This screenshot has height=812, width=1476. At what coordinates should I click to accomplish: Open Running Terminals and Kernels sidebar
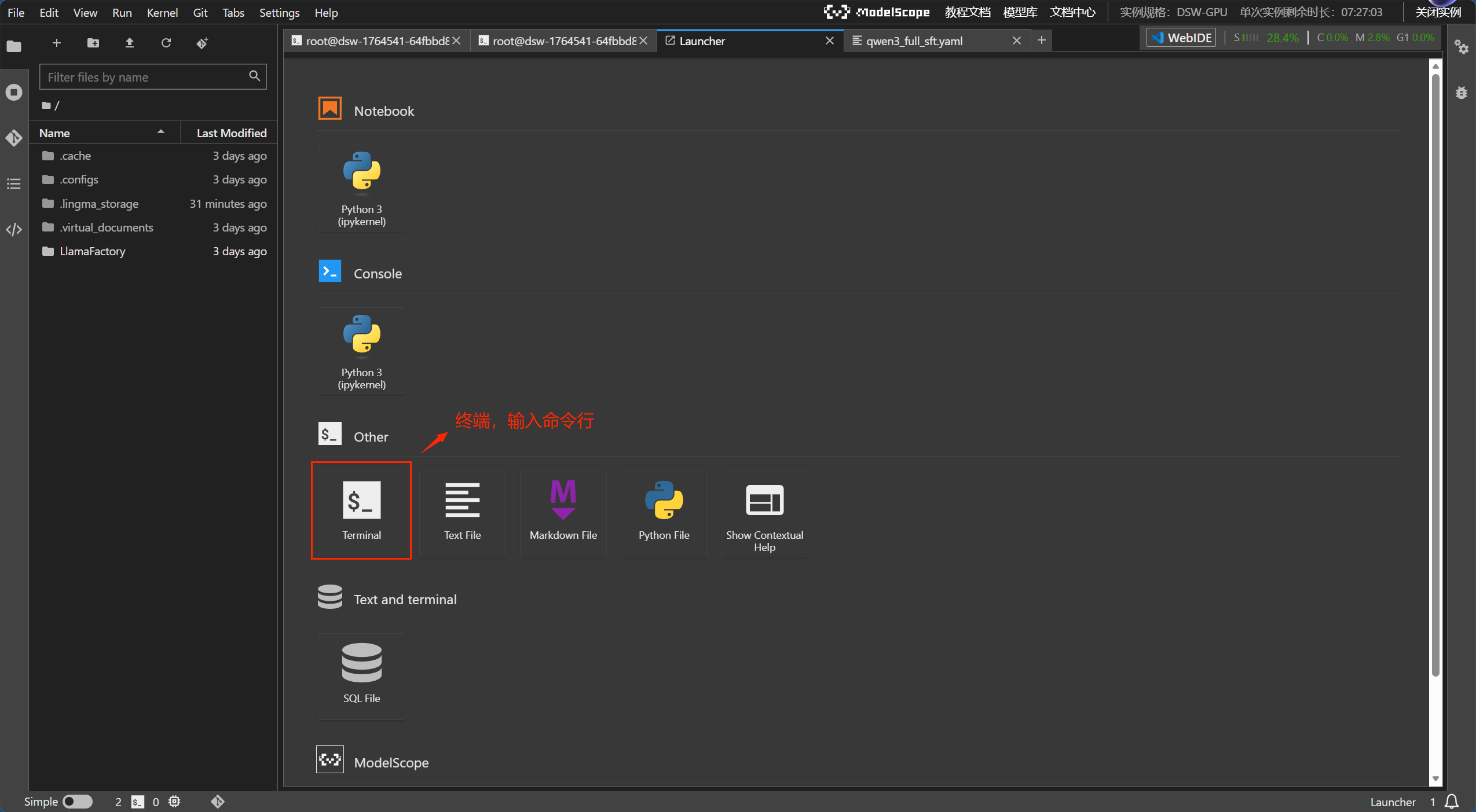[14, 93]
